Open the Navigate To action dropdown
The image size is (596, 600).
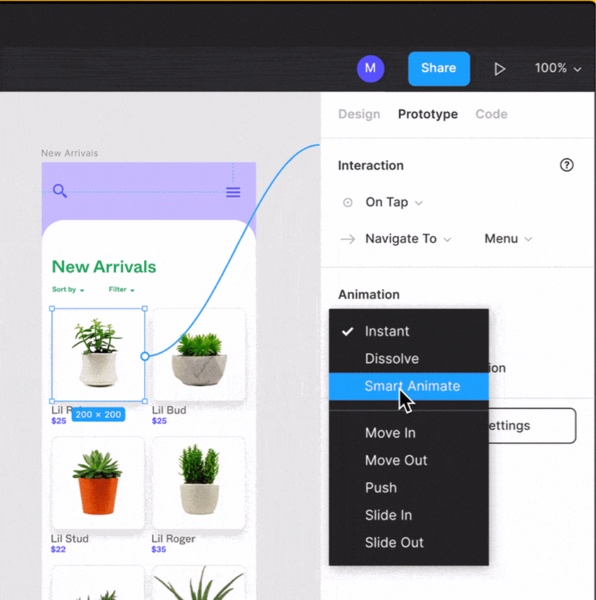pos(408,239)
